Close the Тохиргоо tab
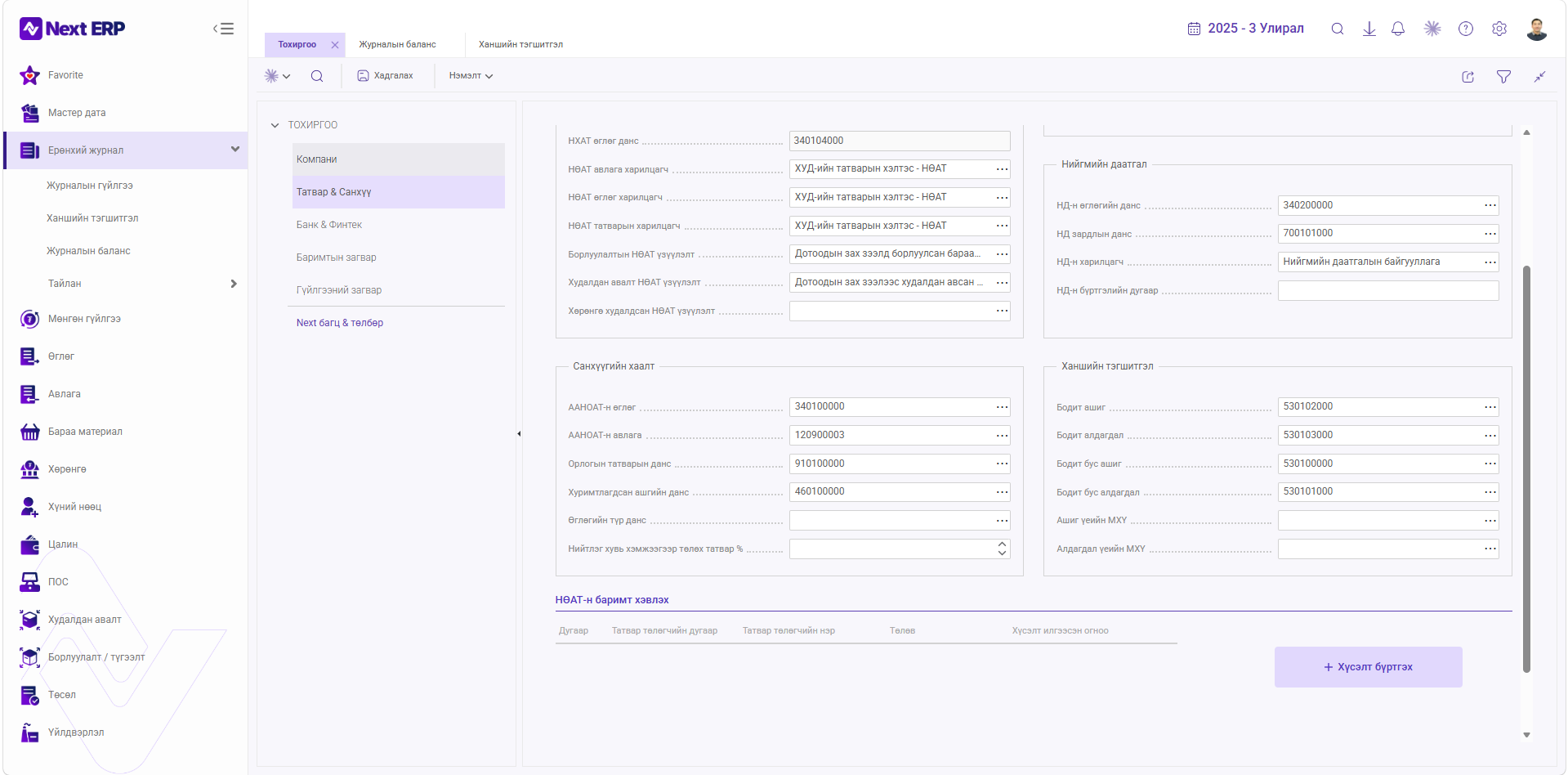This screenshot has width=1568, height=775. click(335, 45)
